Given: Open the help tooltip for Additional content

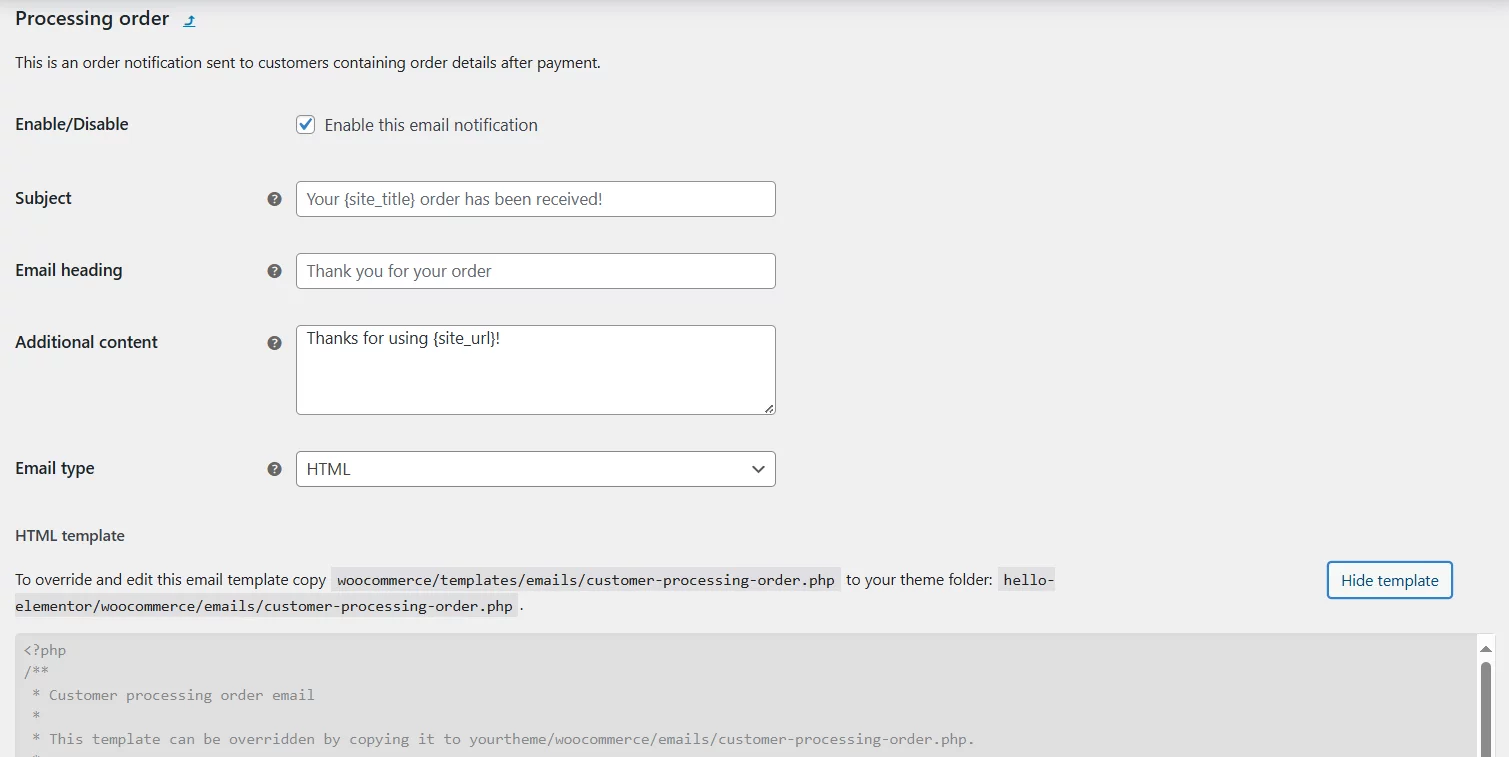Looking at the screenshot, I should [274, 342].
